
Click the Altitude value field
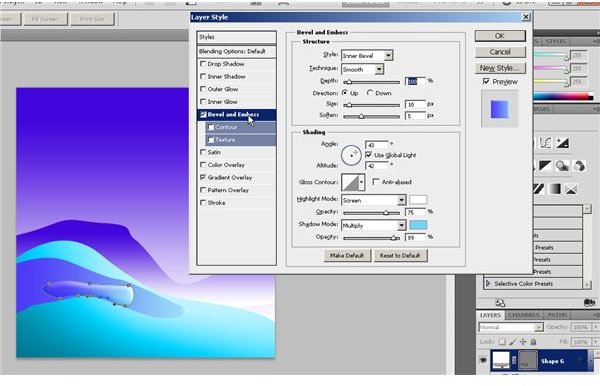377,166
